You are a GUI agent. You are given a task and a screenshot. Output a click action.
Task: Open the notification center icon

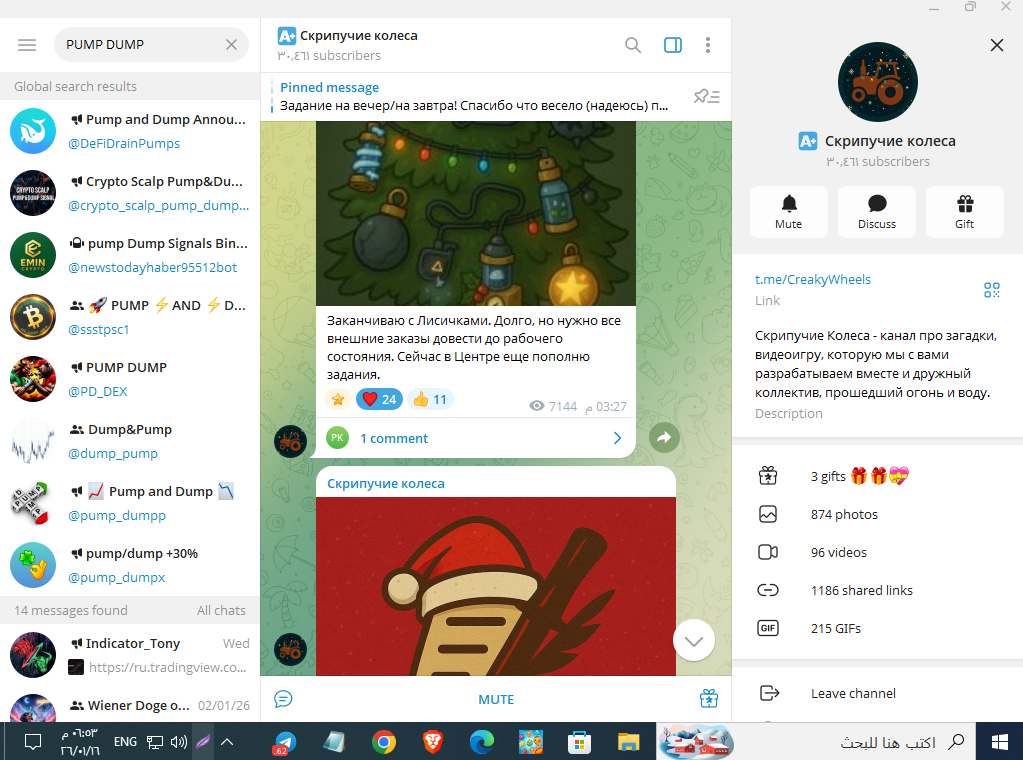33,742
